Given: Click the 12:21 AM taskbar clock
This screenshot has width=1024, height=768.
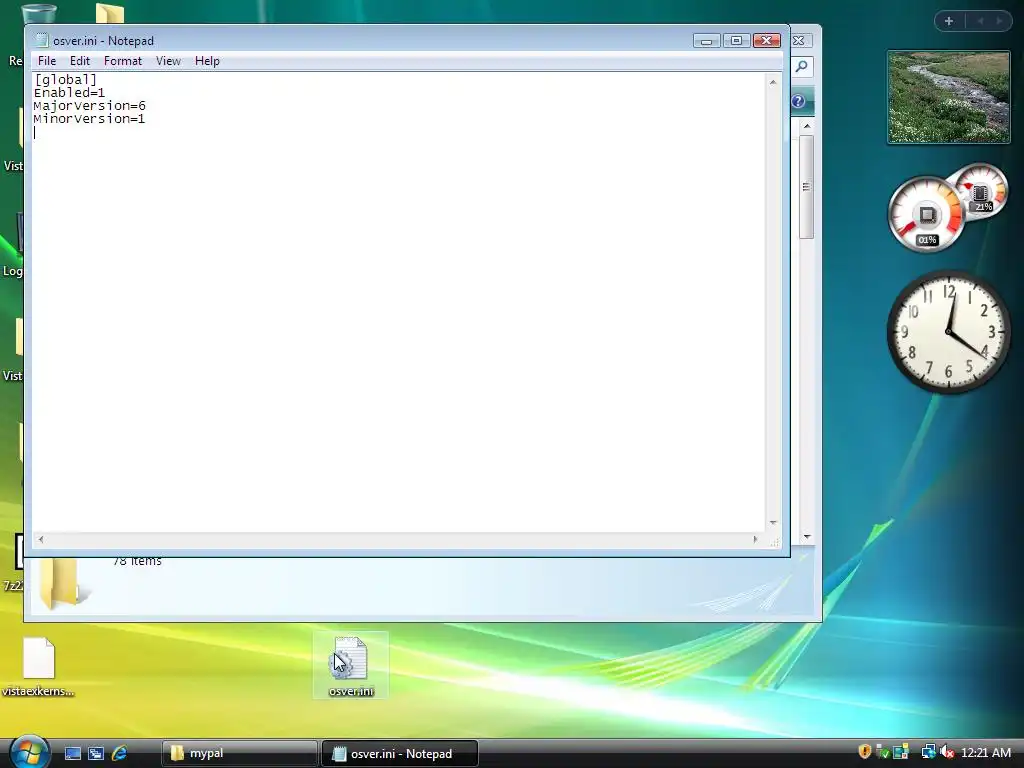Looking at the screenshot, I should tap(985, 753).
